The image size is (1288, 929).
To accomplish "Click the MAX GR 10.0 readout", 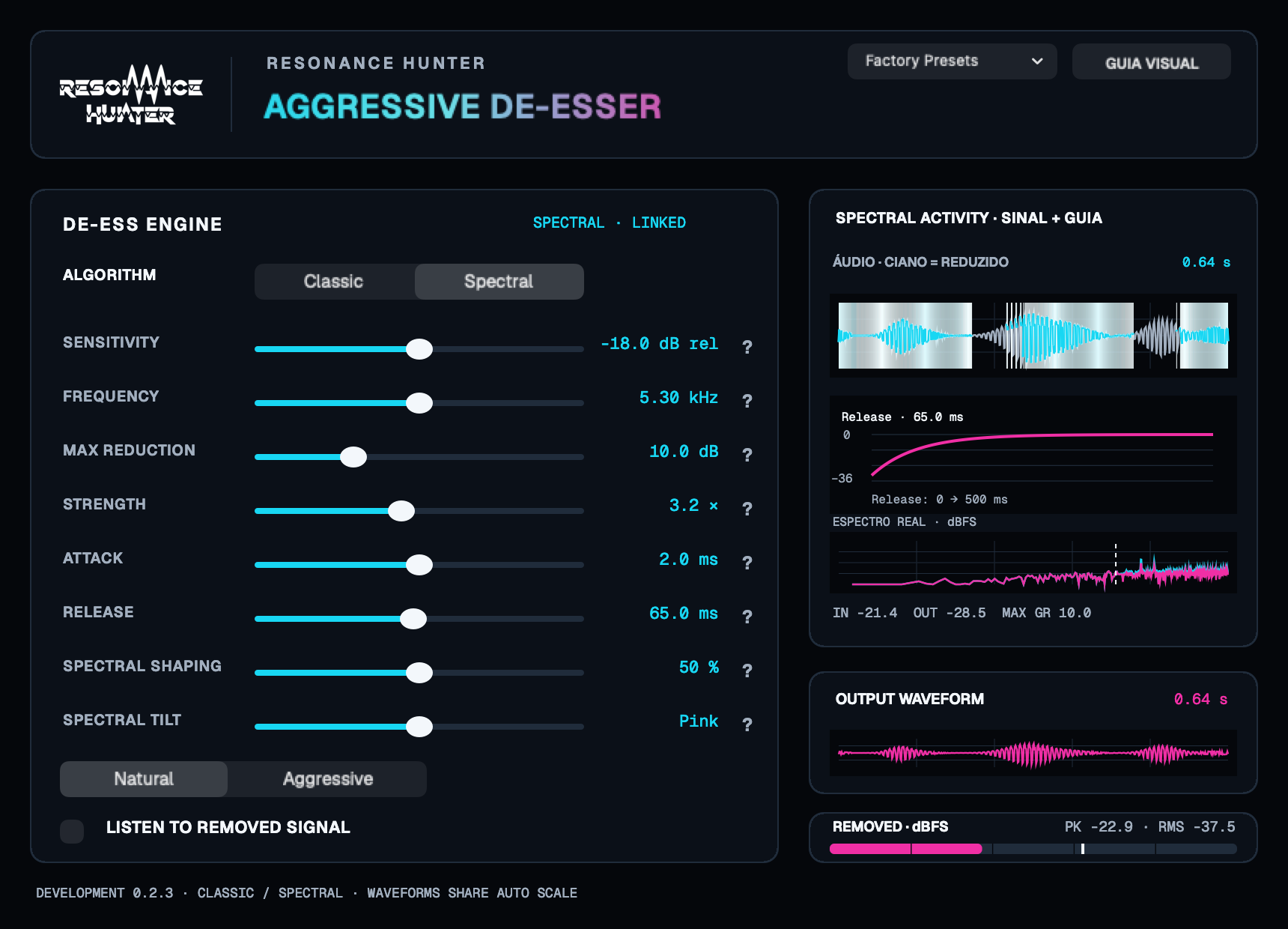I will tap(1046, 613).
